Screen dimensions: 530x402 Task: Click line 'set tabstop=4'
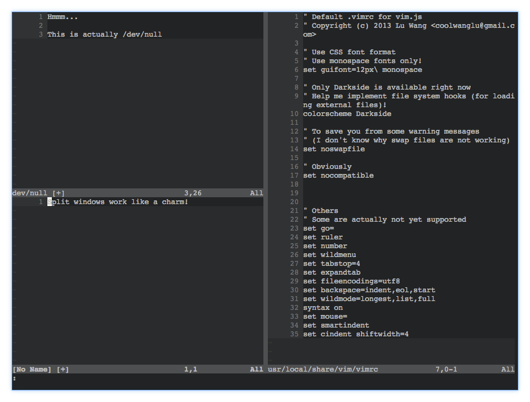pos(332,263)
